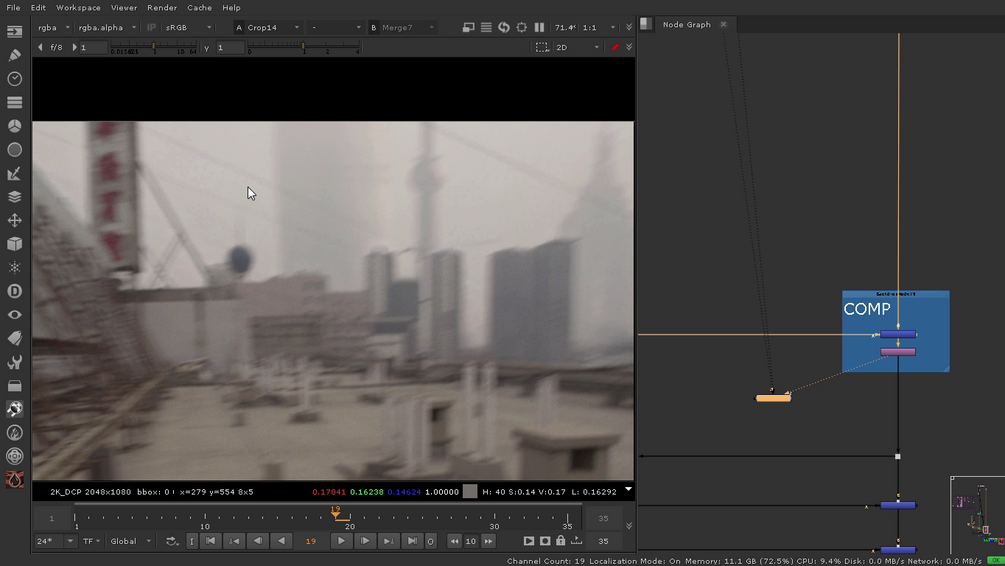
Task: Open the FurnaceCore flame icon
Action: click(x=14, y=433)
